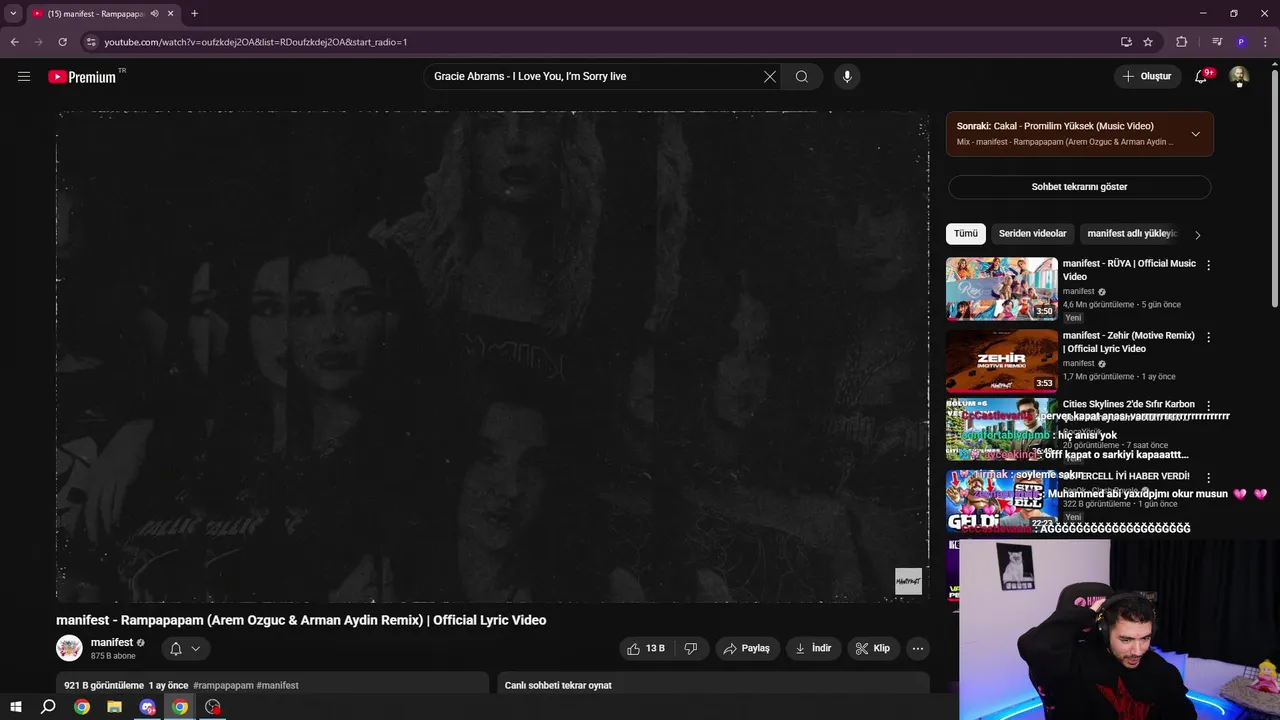Open the three-dots more actions button
Image resolution: width=1280 pixels, height=720 pixels.
click(917, 649)
